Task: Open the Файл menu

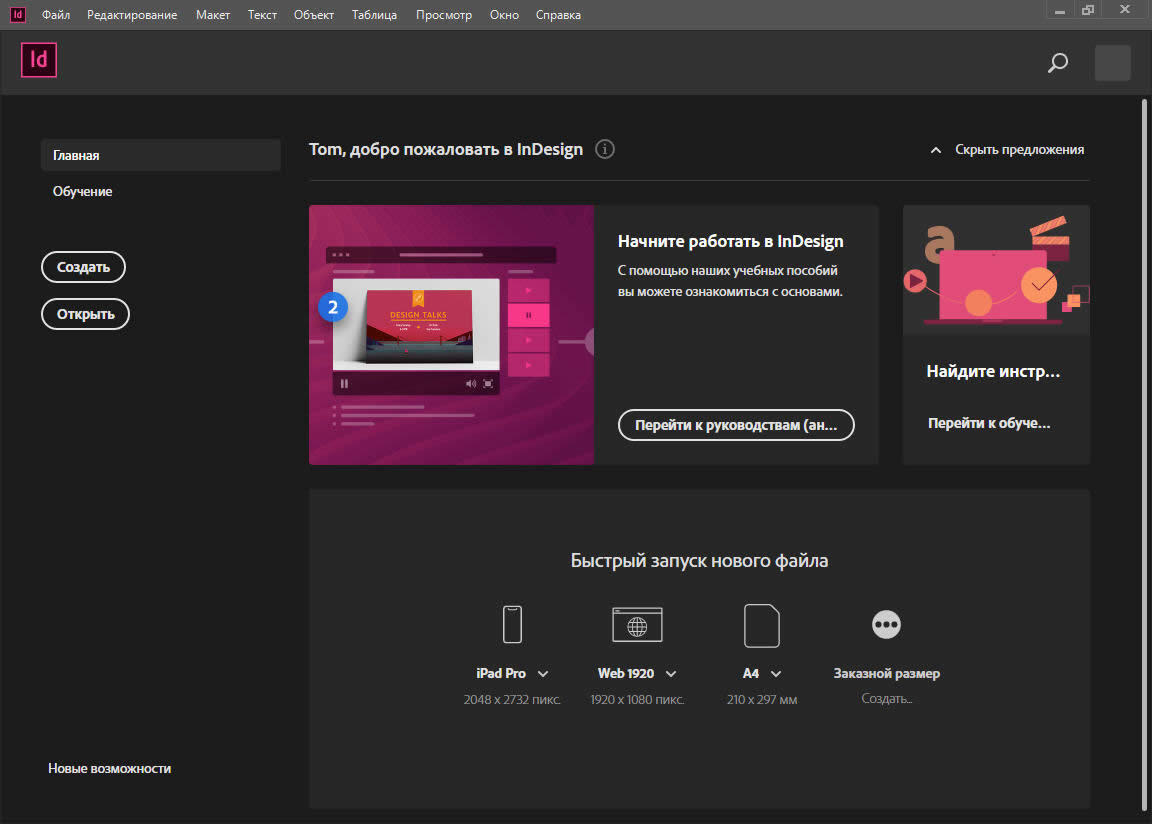Action: [56, 15]
